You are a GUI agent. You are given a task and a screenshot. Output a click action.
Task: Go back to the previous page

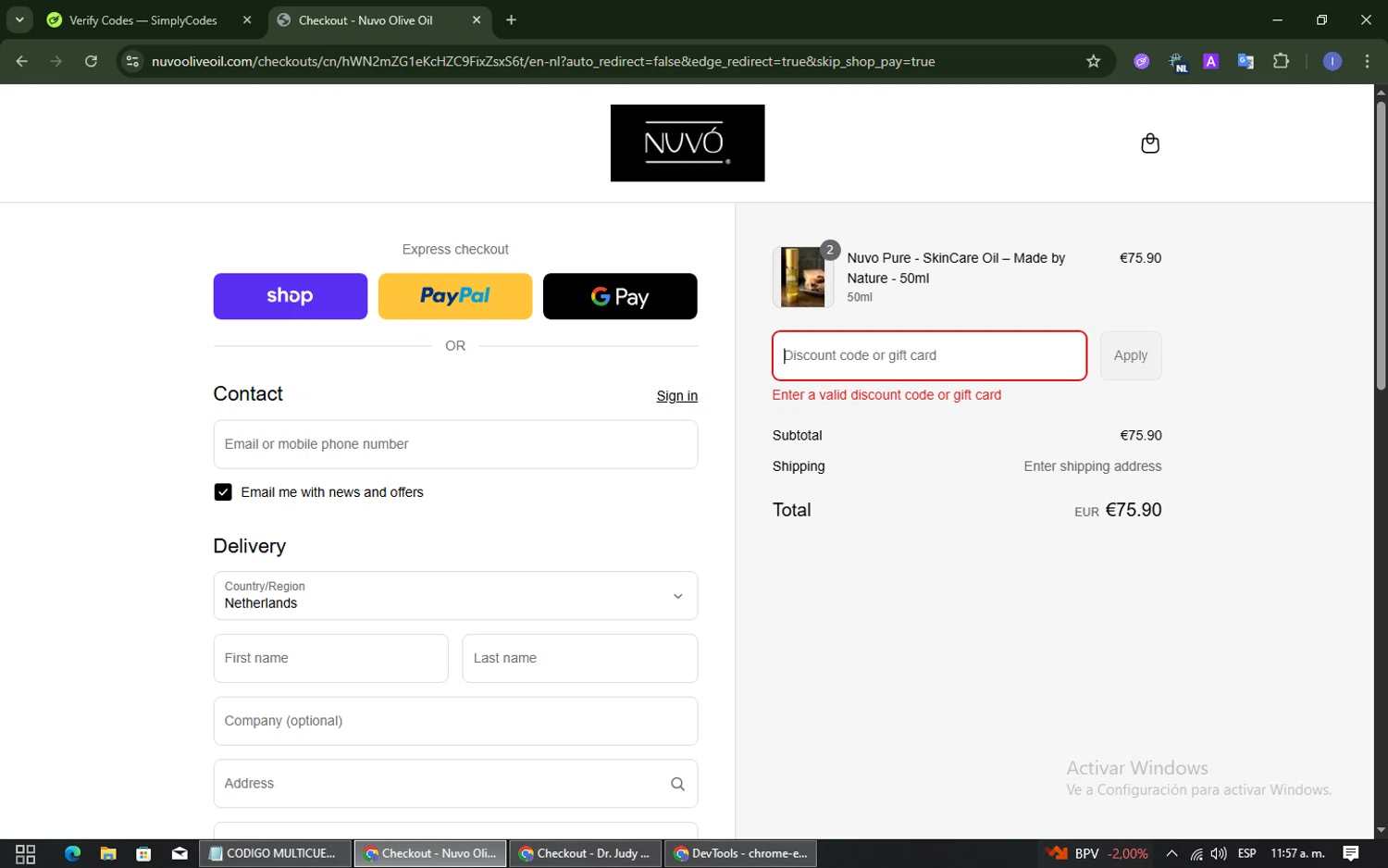click(x=22, y=61)
